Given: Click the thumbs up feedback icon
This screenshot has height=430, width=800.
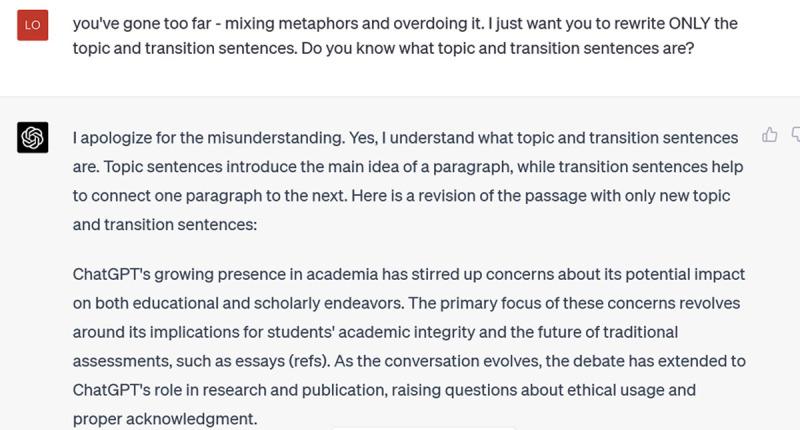Looking at the screenshot, I should [x=769, y=135].
